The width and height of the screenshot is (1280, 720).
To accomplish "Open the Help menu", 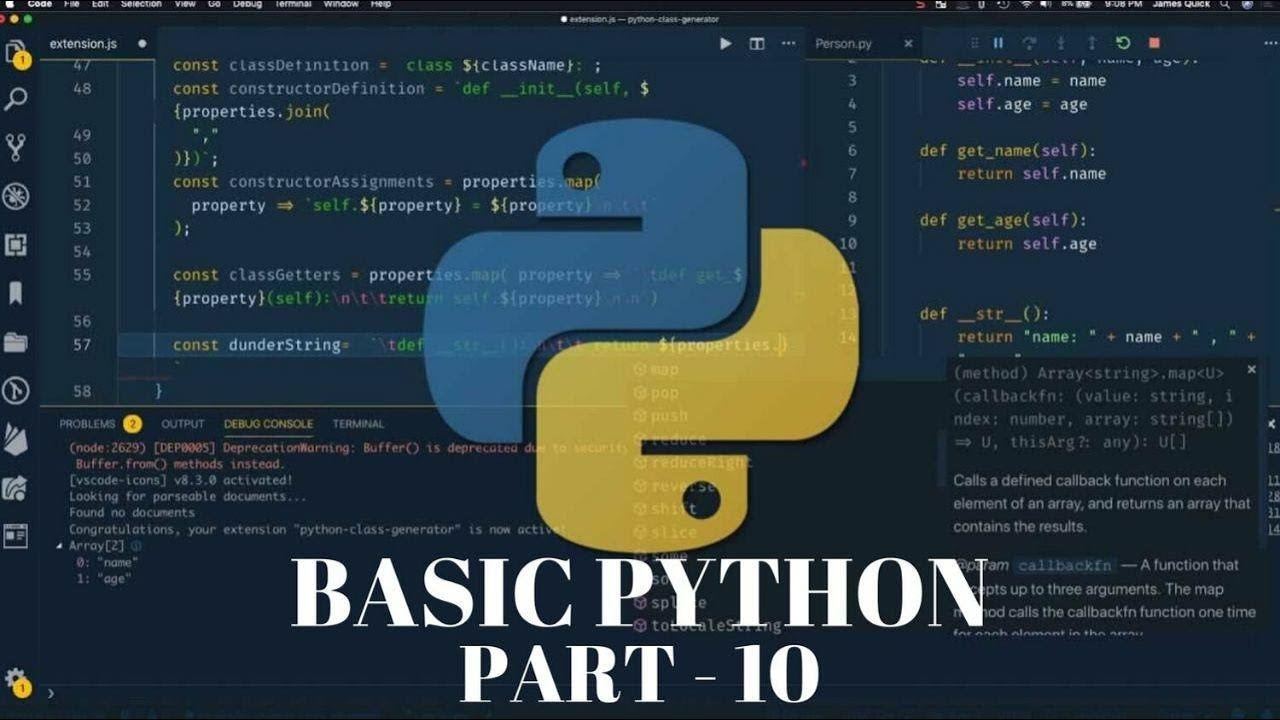I will 381,4.
